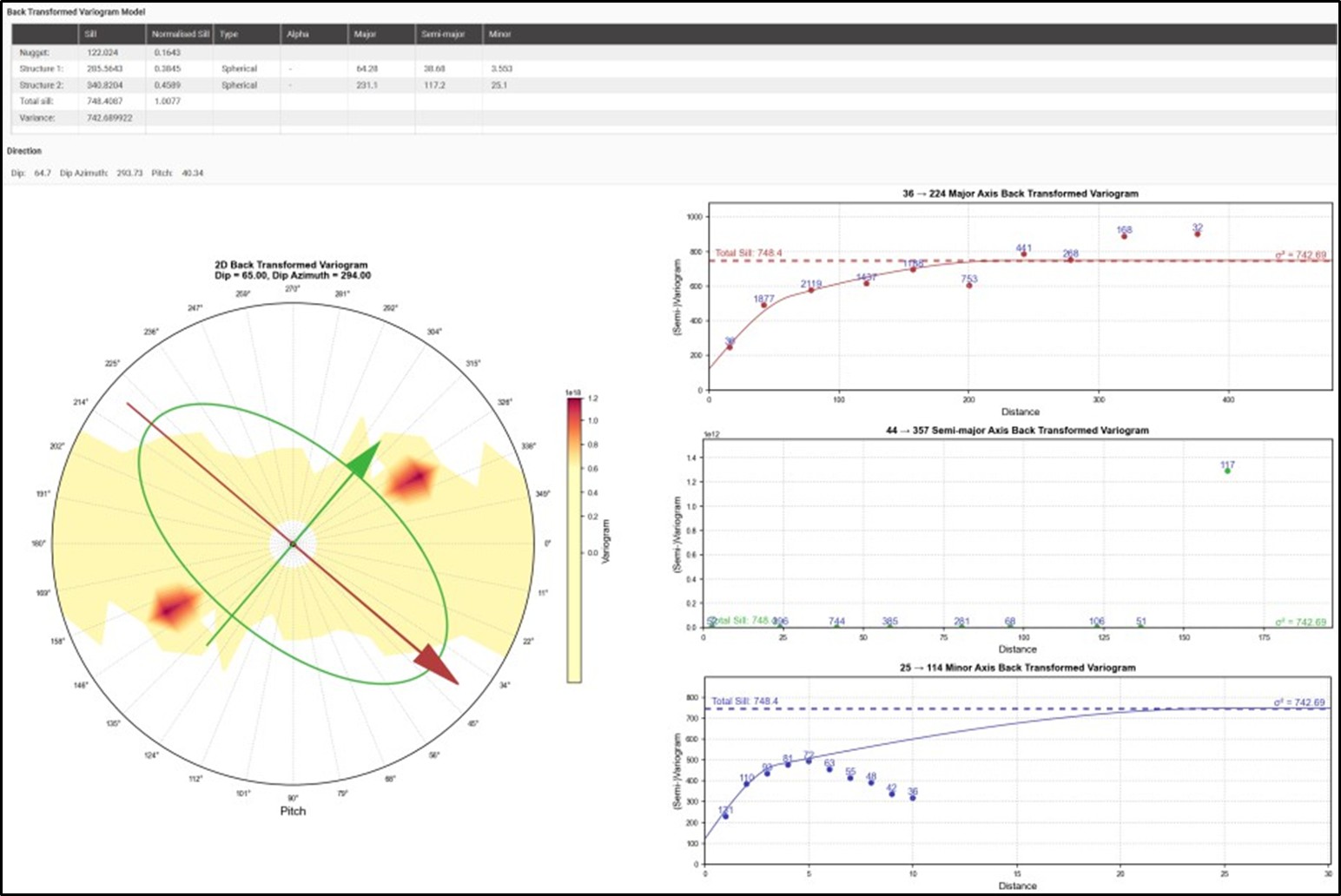Select the Type column header
This screenshot has height=896, width=1341.
229,35
